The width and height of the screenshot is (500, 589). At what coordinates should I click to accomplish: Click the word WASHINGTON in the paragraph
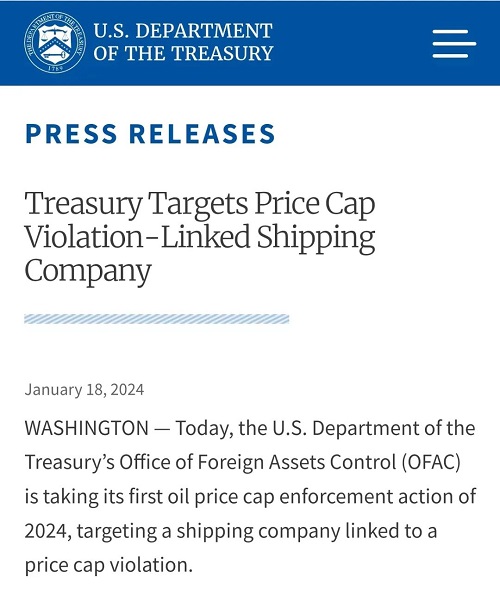(87, 428)
